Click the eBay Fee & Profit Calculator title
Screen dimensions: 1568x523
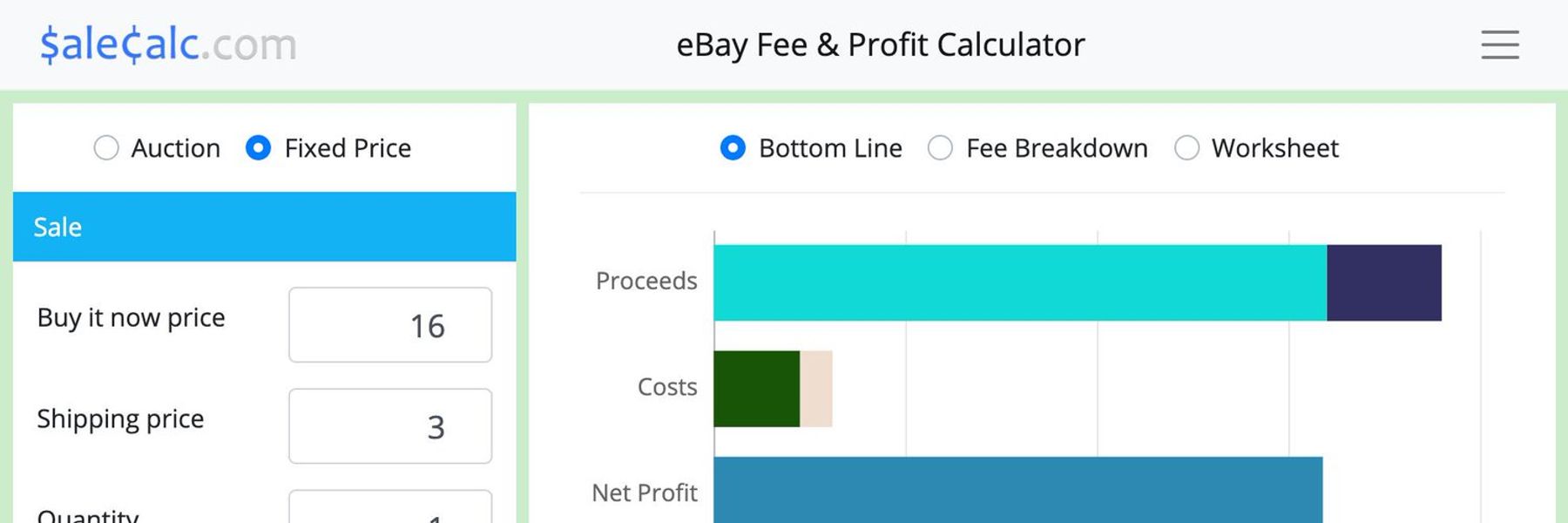click(x=879, y=44)
